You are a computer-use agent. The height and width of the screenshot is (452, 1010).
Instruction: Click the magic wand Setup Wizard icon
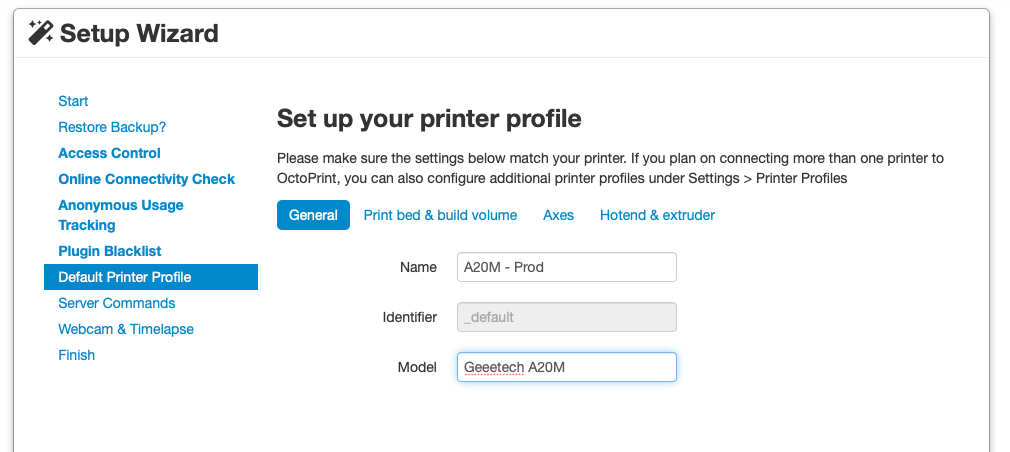click(40, 33)
